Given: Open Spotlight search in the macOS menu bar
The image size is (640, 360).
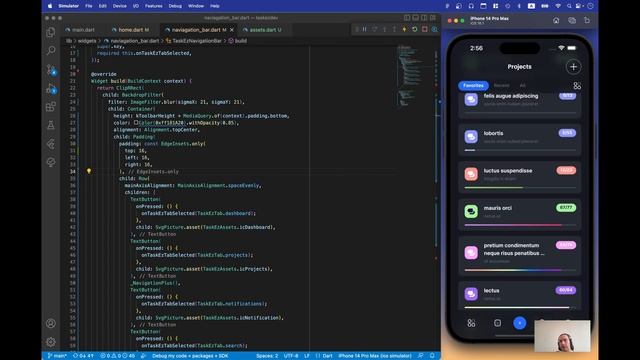Looking at the screenshot, I should pyautogui.click(x=569, y=6).
